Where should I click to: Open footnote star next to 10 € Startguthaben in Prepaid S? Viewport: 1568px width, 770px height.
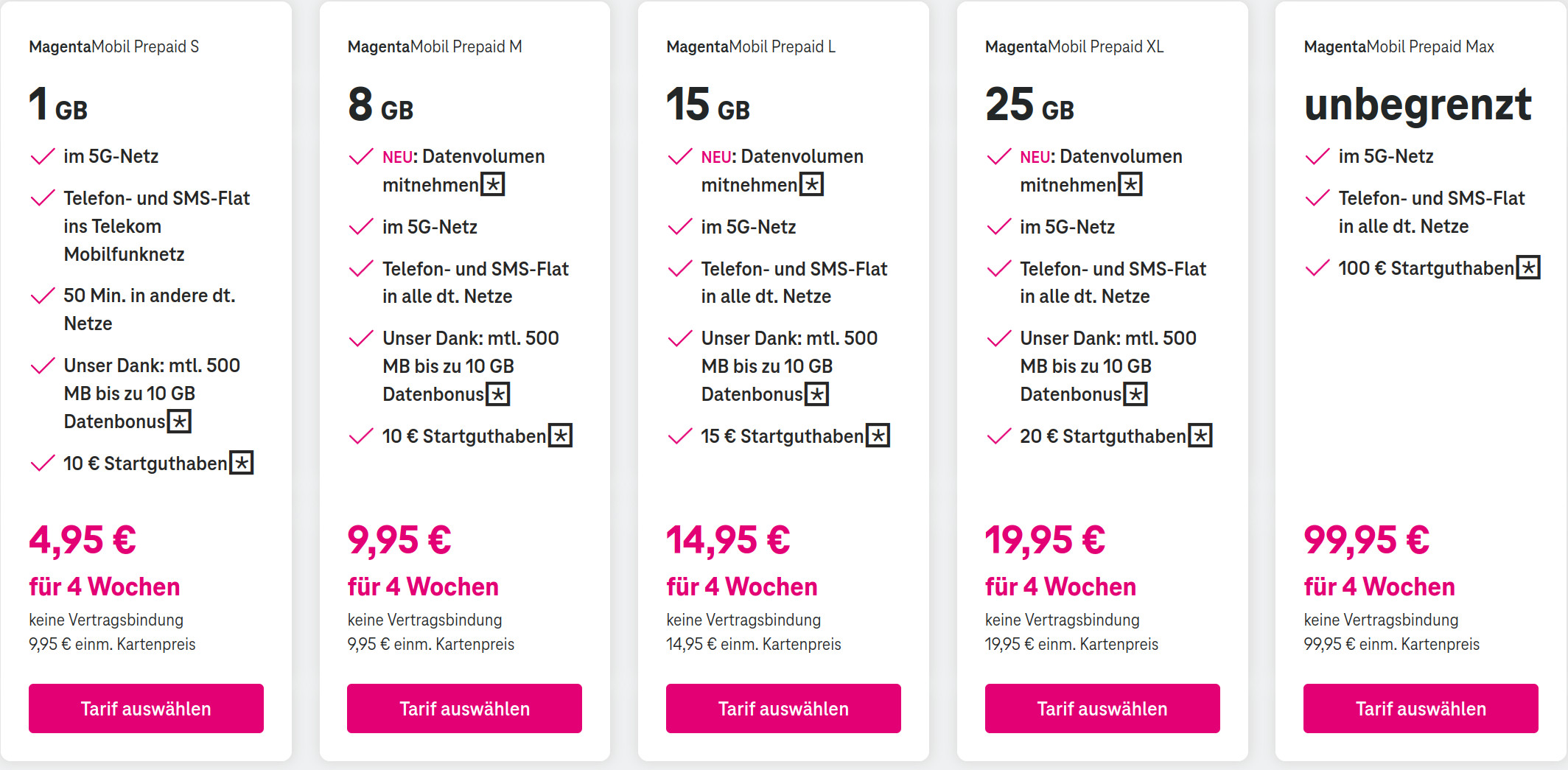[242, 463]
